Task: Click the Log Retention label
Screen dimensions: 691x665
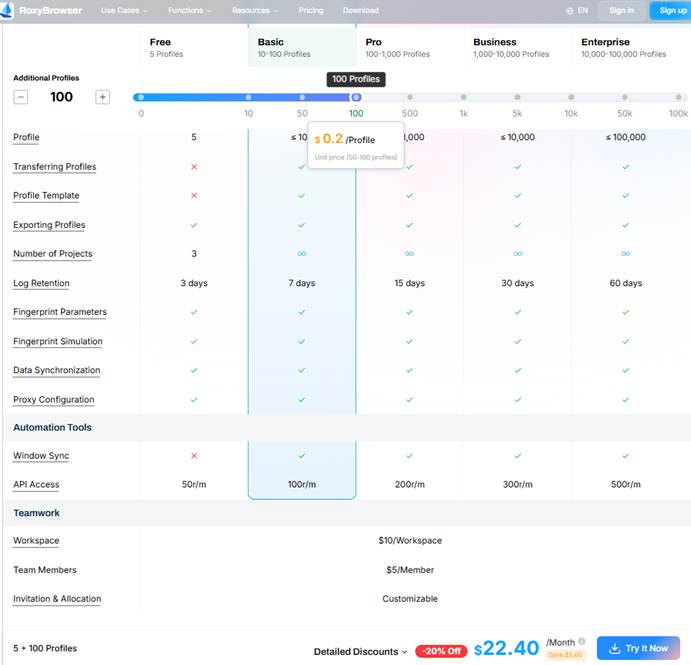Action: 41,283
